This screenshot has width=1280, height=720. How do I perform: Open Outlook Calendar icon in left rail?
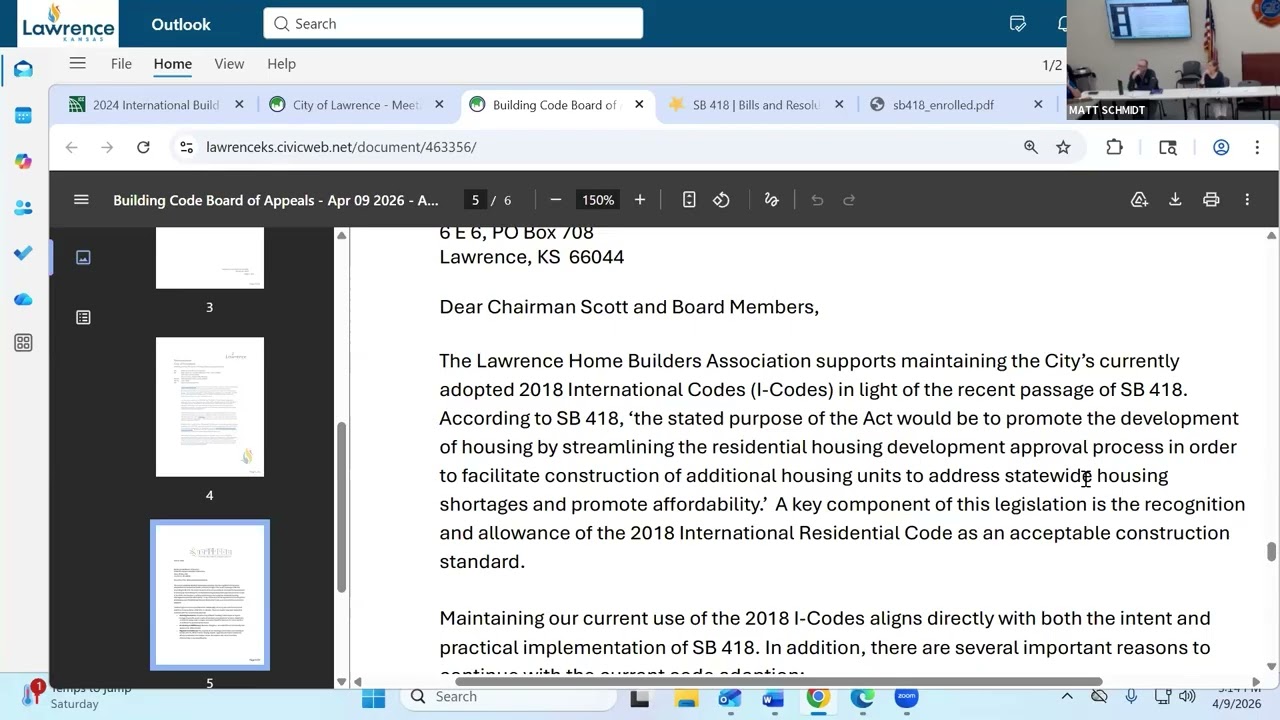23,116
